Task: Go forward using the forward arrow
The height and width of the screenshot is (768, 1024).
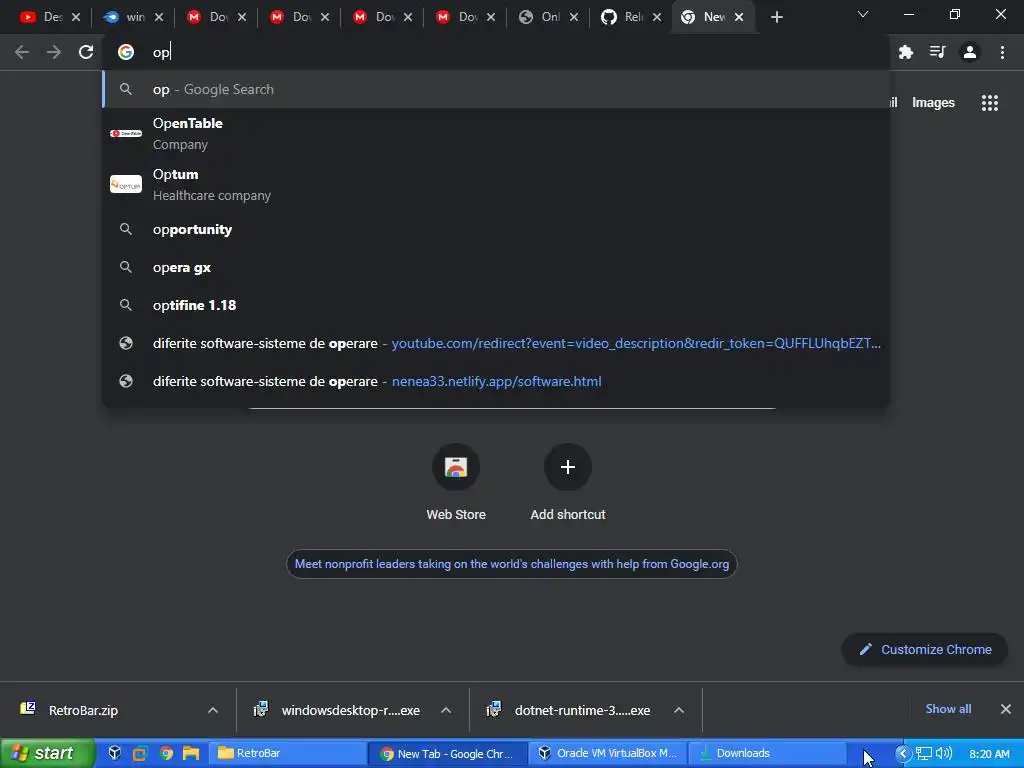Action: 54,52
